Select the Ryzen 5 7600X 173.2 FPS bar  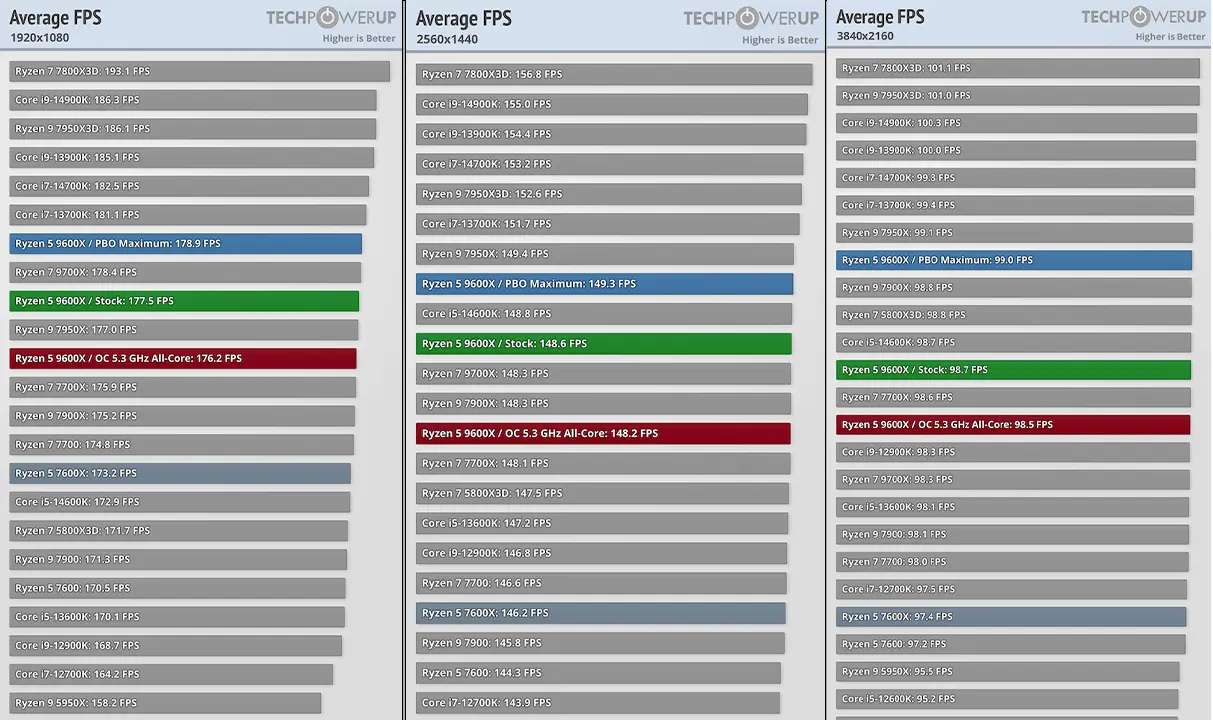tap(180, 474)
